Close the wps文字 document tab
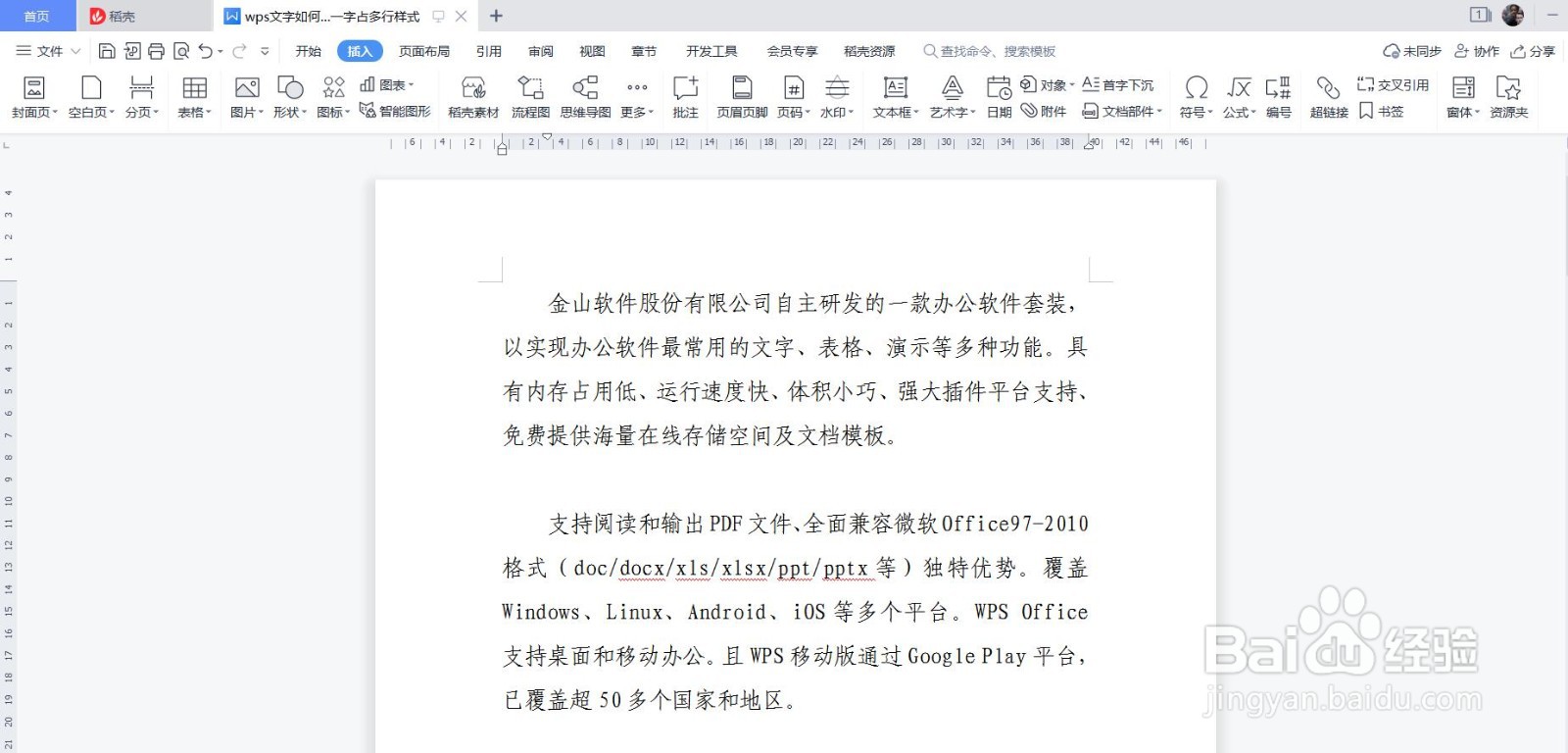1568x753 pixels. (x=461, y=16)
